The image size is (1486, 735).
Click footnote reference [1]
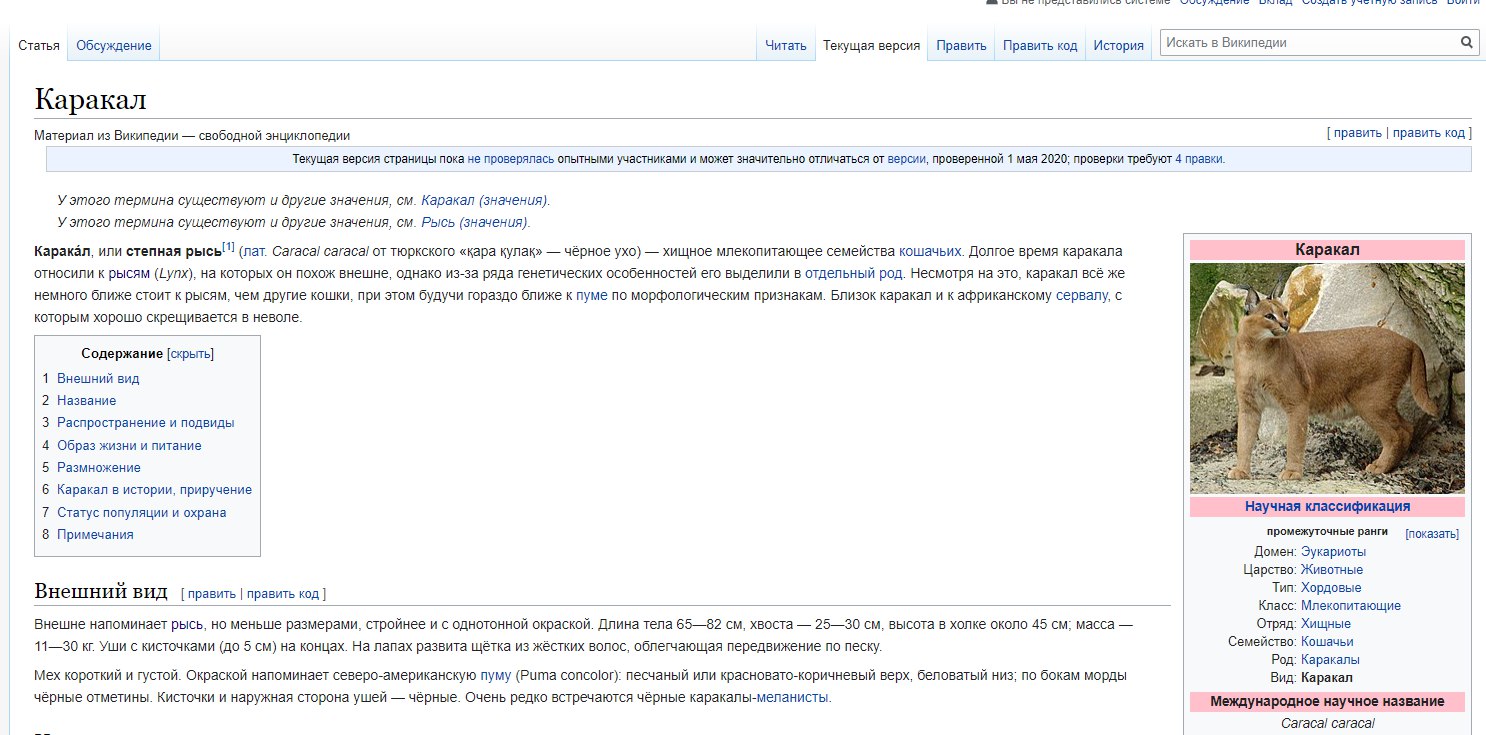[229, 246]
